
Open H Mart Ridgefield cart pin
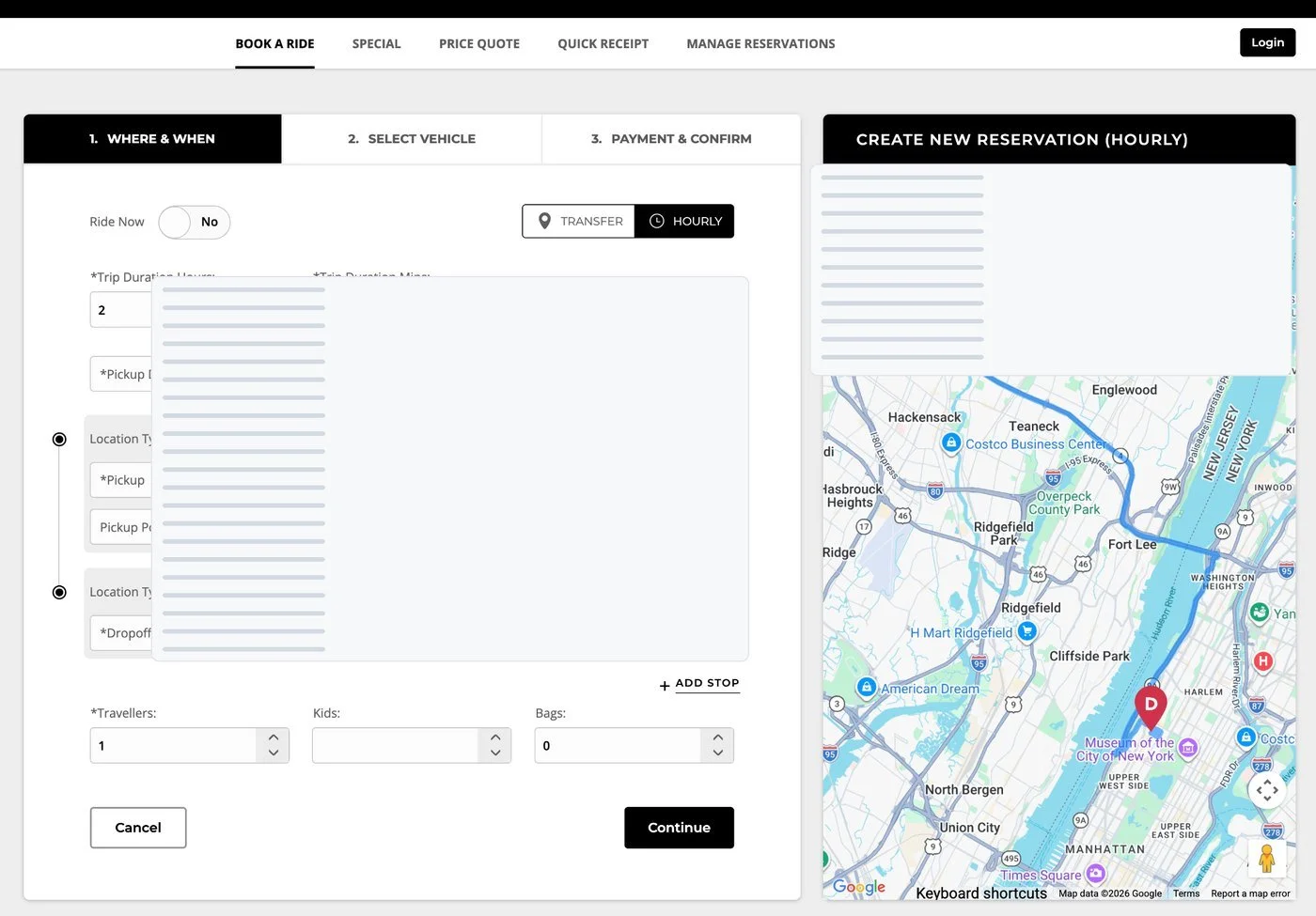click(x=1027, y=631)
